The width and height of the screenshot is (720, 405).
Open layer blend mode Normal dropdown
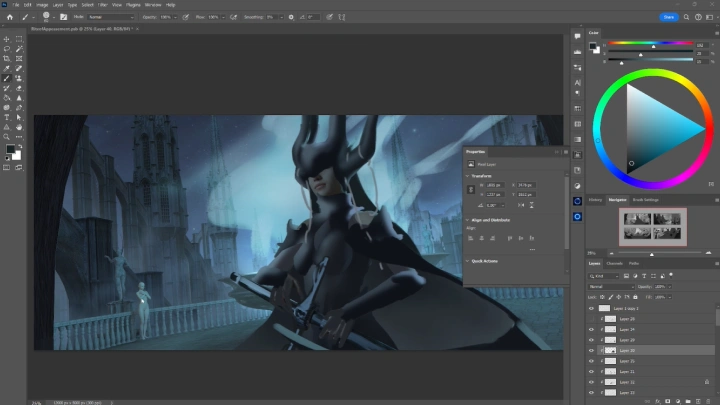pyautogui.click(x=611, y=287)
